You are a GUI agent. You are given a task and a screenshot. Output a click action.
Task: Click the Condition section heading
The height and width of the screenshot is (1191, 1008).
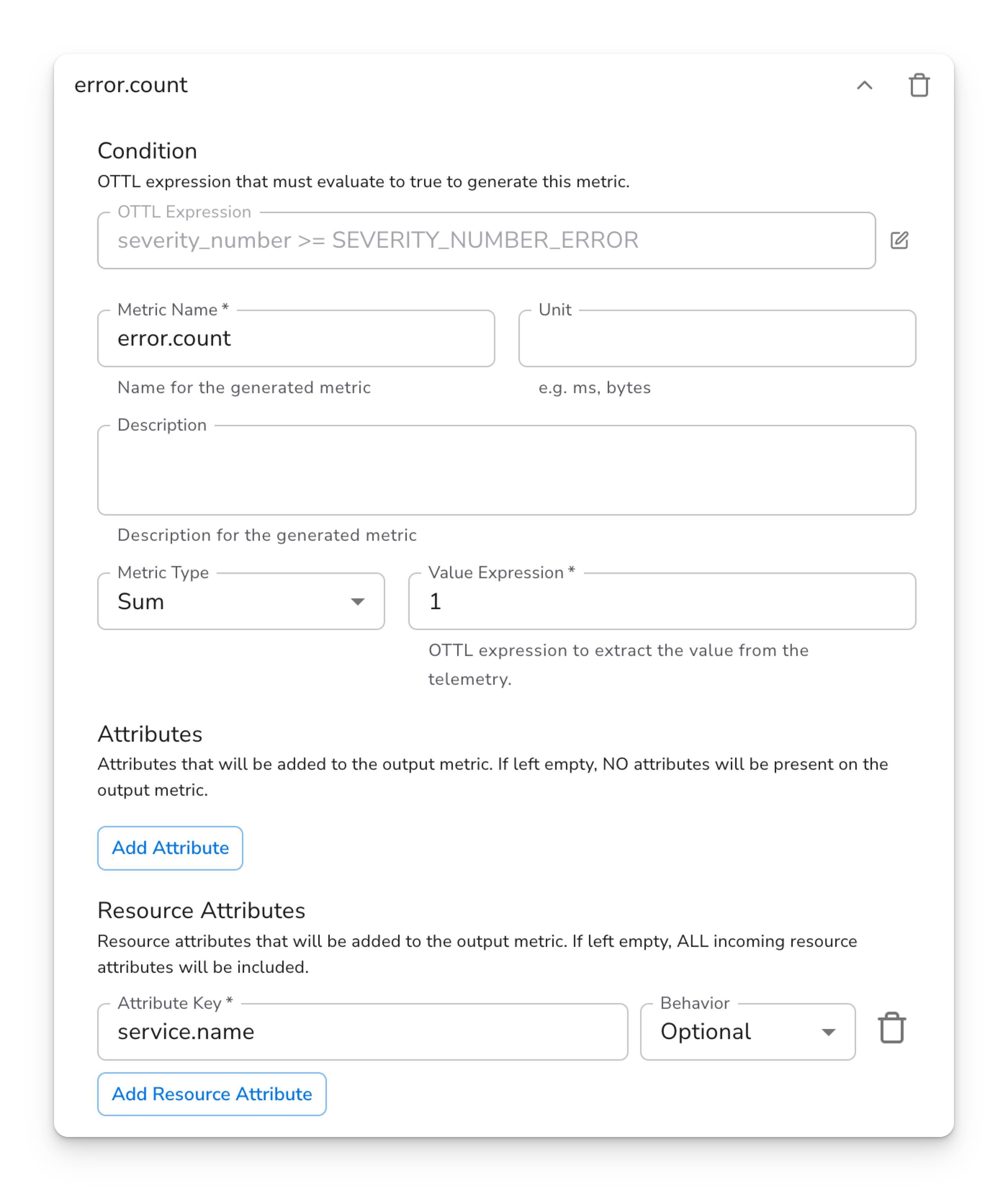pos(148,152)
